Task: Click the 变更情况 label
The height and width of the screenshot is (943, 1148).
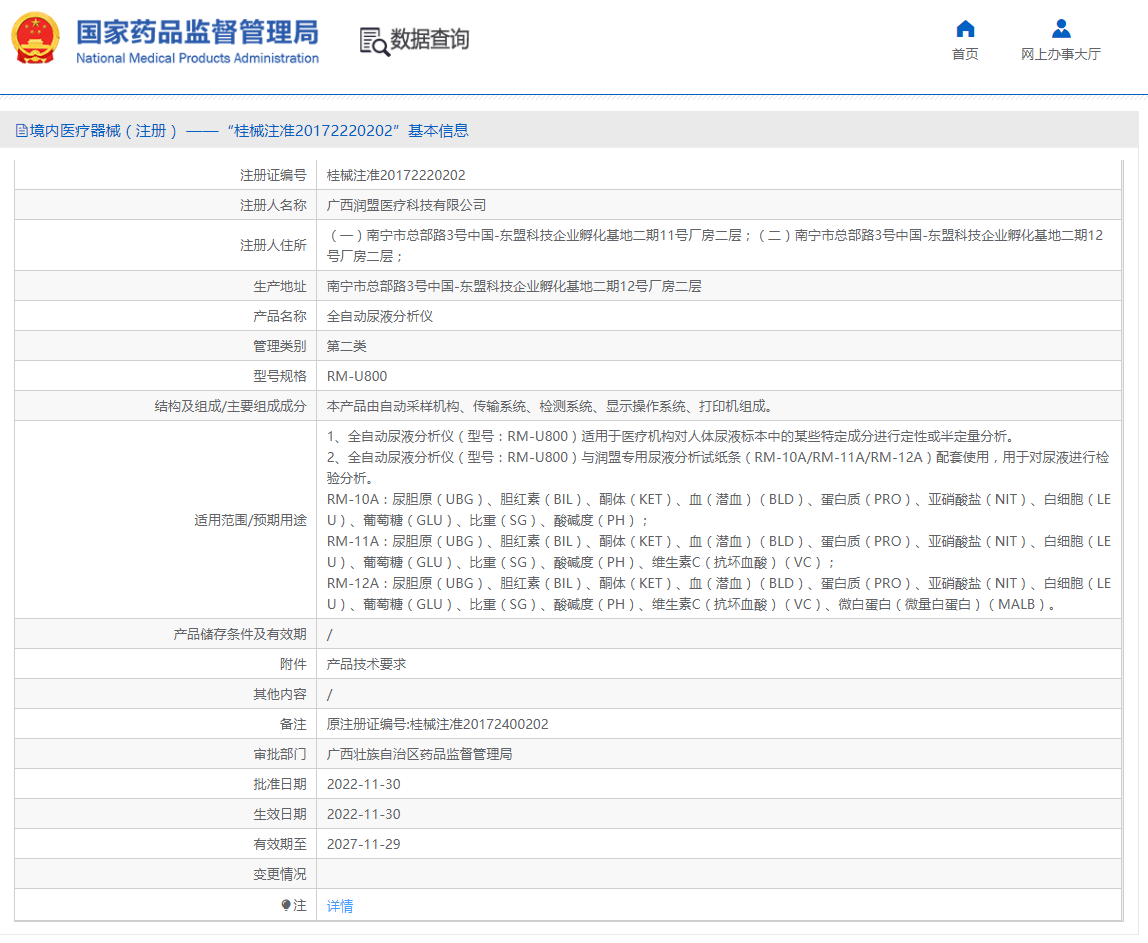Action: (280, 874)
